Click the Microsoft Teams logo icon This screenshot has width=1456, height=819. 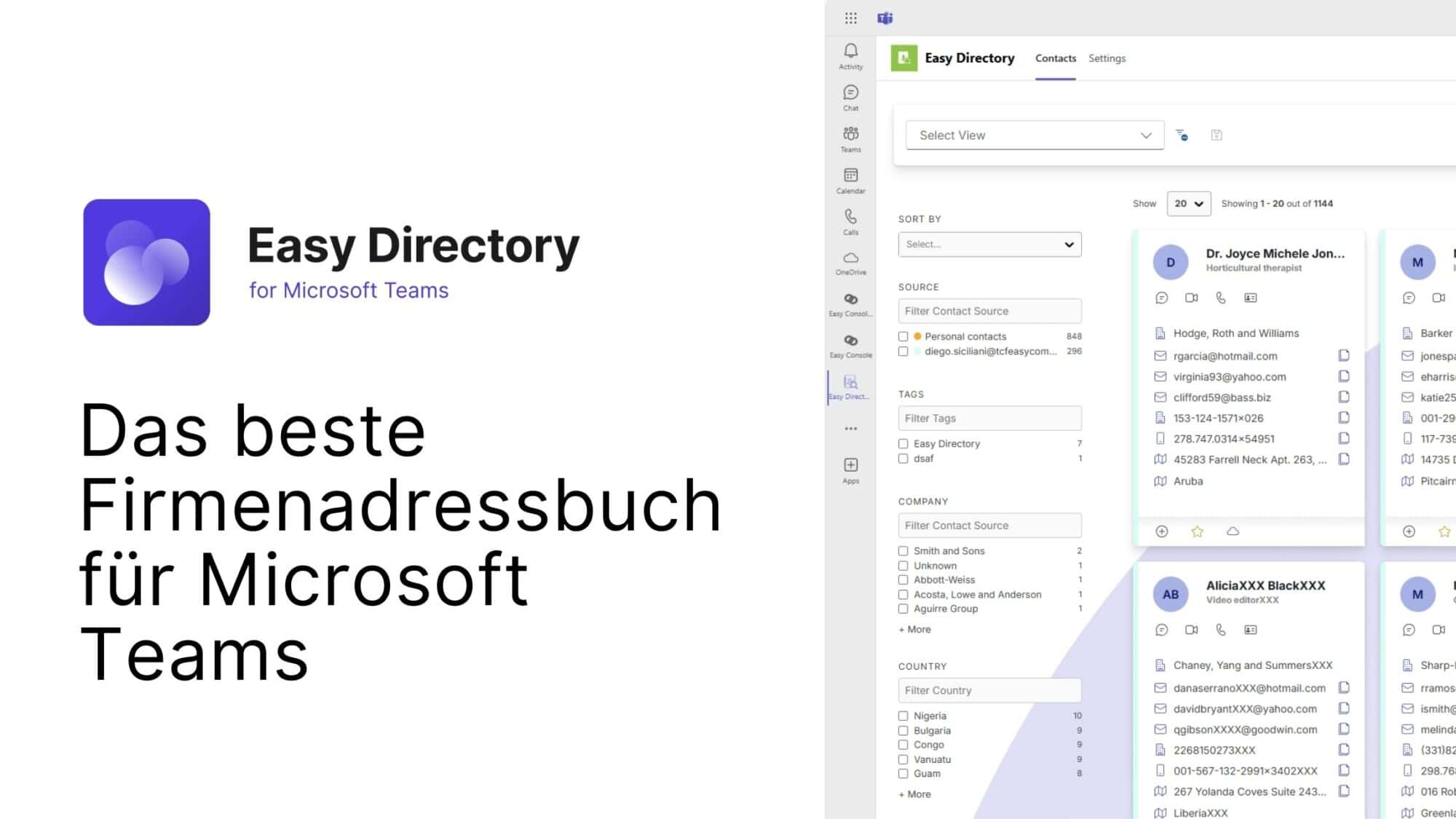pos(885,18)
